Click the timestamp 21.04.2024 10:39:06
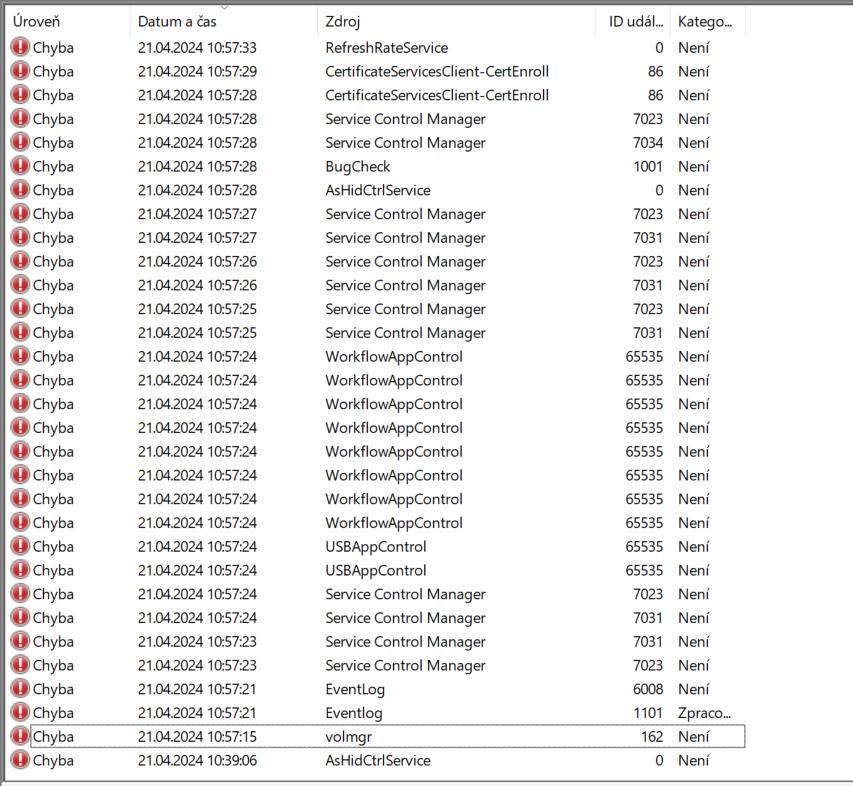 click(x=197, y=761)
